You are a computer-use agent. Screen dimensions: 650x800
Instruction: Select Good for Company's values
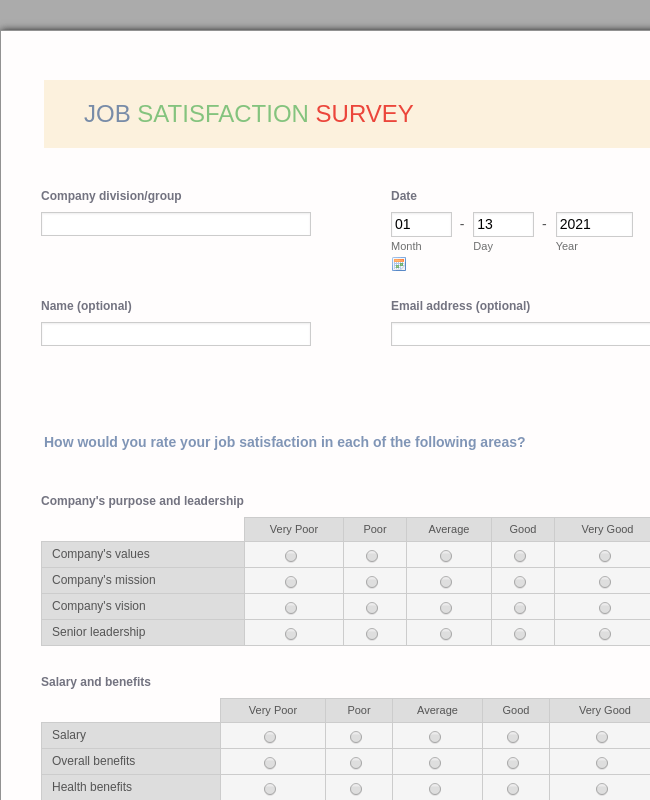coord(519,555)
